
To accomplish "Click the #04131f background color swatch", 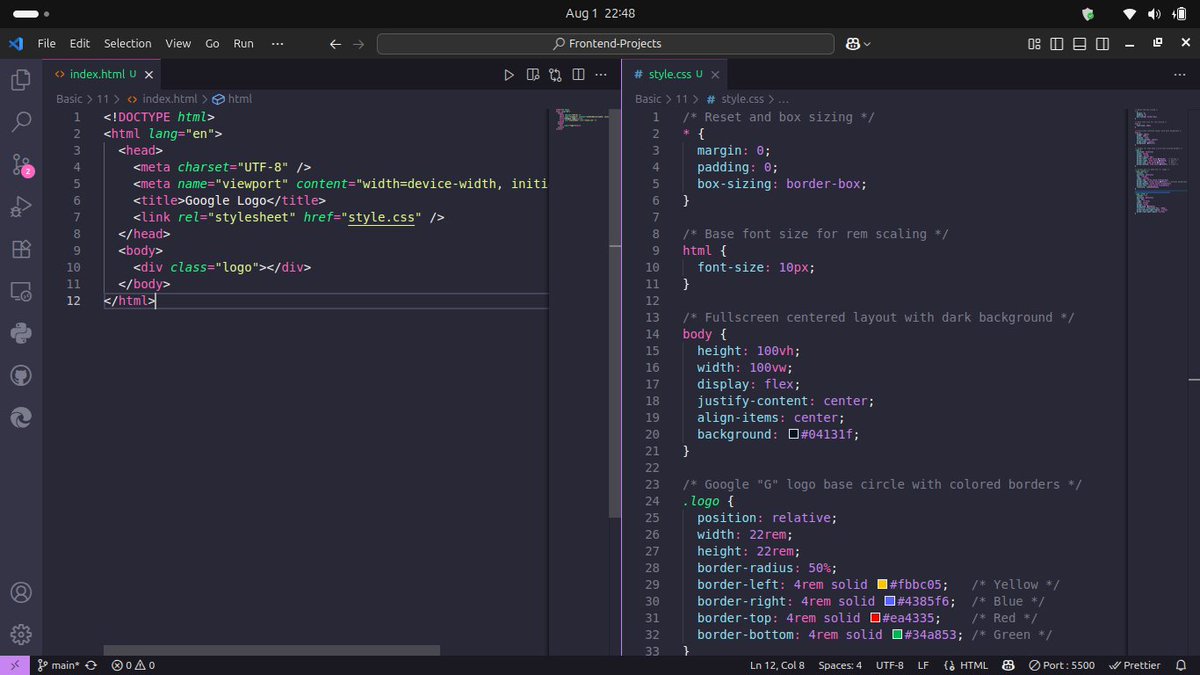I will 794,434.
